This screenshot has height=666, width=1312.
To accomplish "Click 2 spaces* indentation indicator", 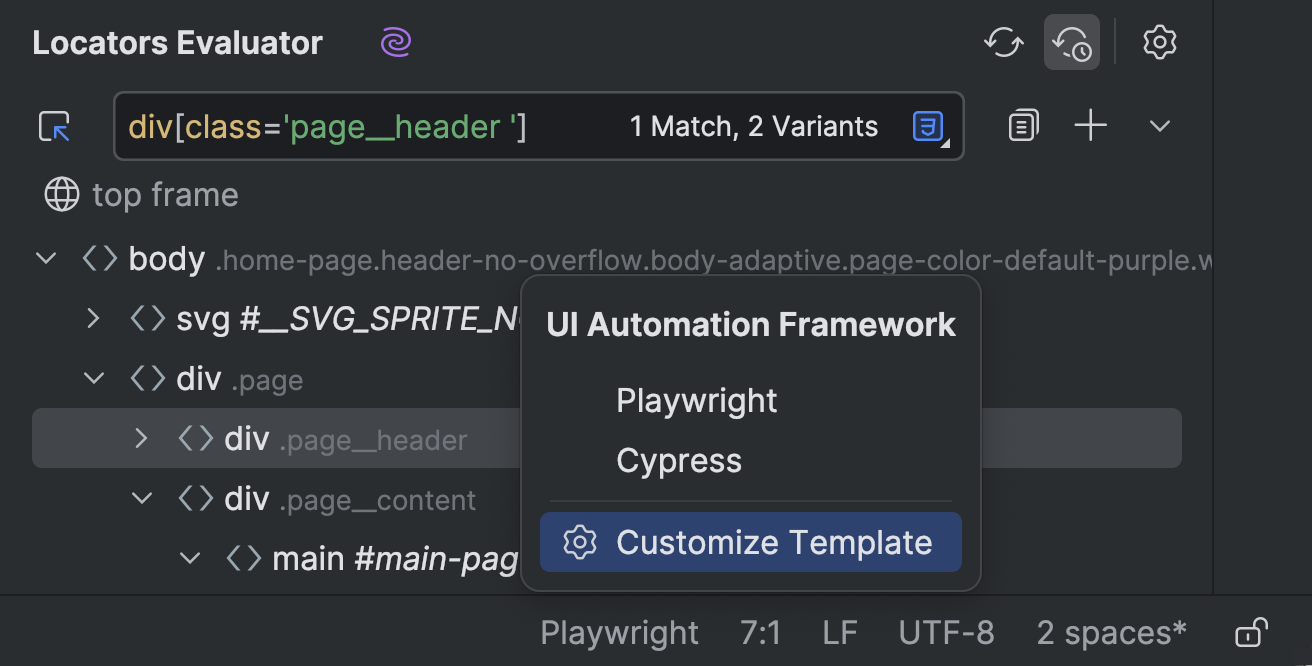I will coord(1110,632).
